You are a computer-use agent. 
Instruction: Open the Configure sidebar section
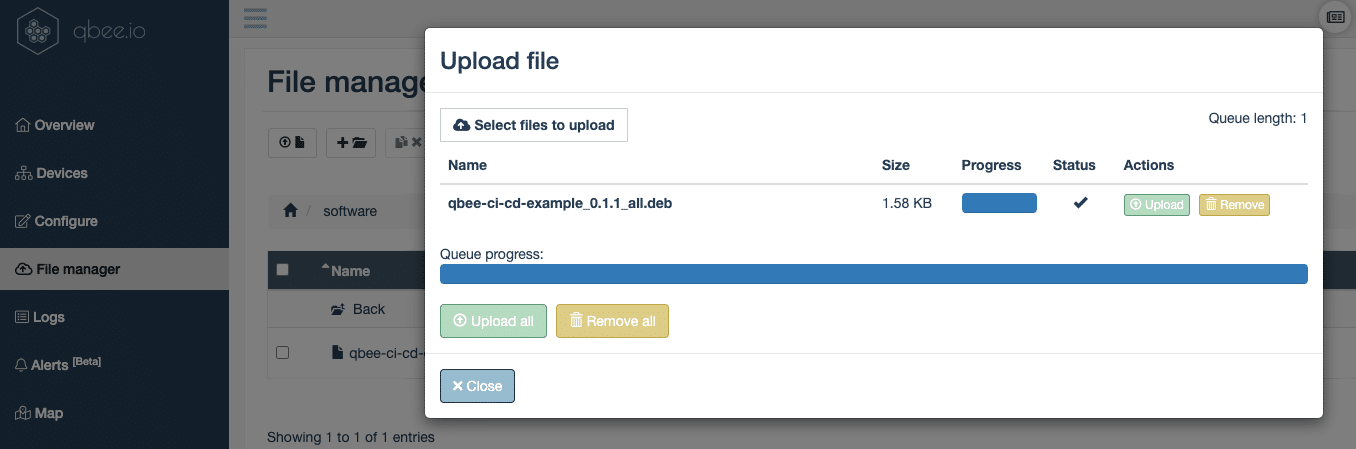[65, 221]
